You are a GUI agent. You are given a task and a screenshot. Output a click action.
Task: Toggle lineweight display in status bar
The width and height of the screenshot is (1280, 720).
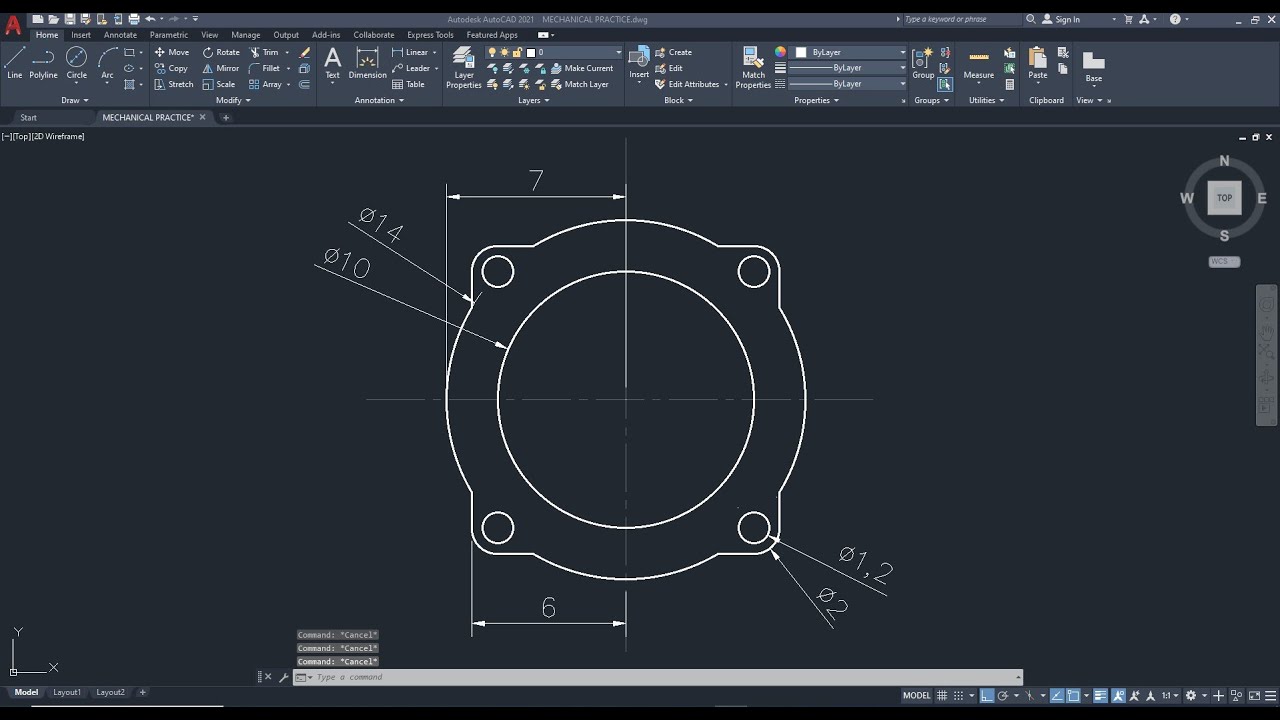[x=1100, y=695]
